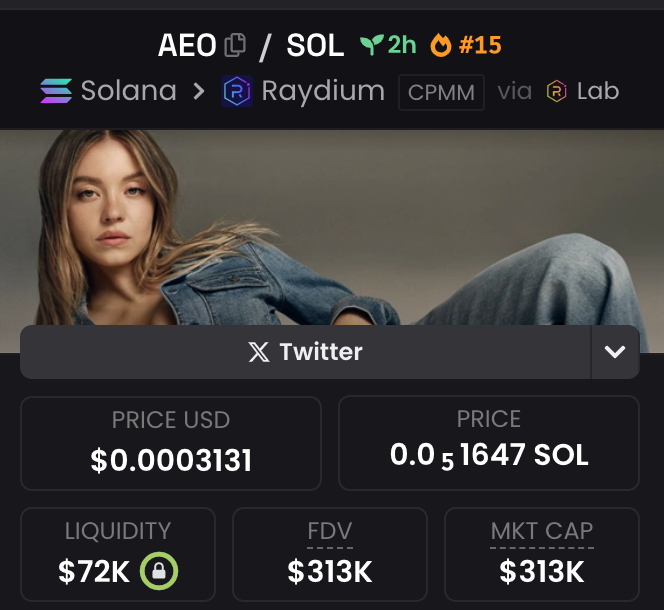This screenshot has width=664, height=610.
Task: Click the Solana chain logo
Action: click(56, 91)
